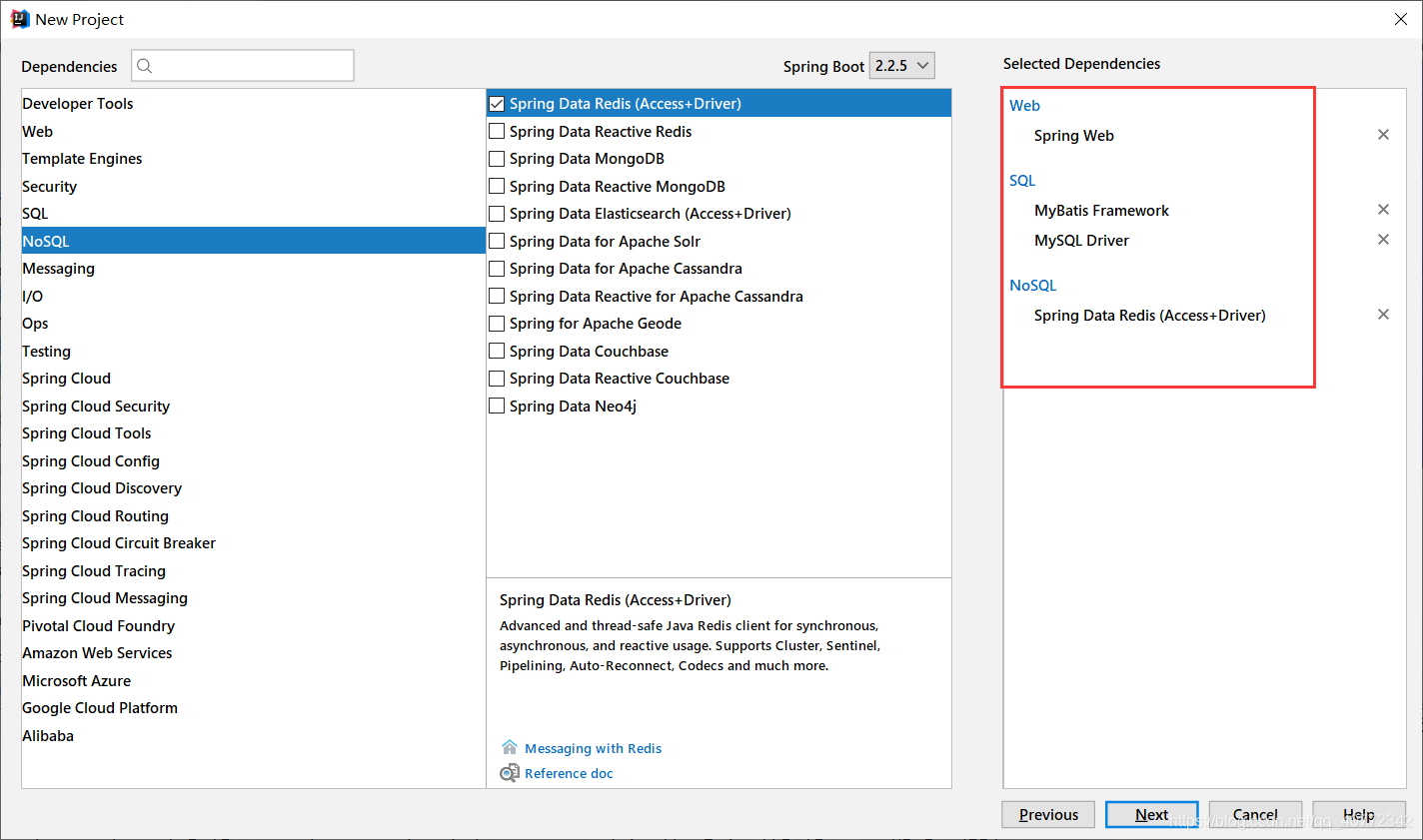This screenshot has height=840, width=1423.
Task: Choose the Ops category
Action: point(254,324)
